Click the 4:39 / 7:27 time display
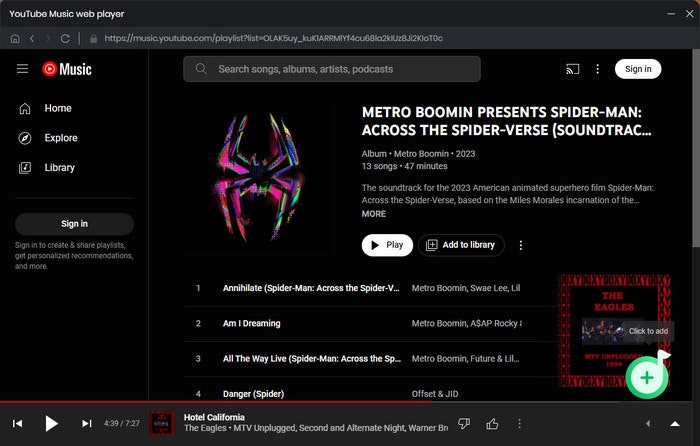Viewport: 700px width, 446px height. point(121,423)
